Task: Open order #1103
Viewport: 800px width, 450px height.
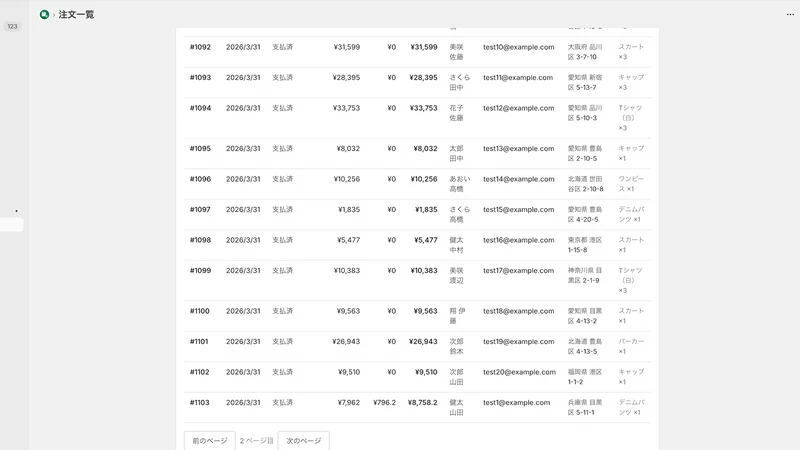Action: [x=199, y=403]
